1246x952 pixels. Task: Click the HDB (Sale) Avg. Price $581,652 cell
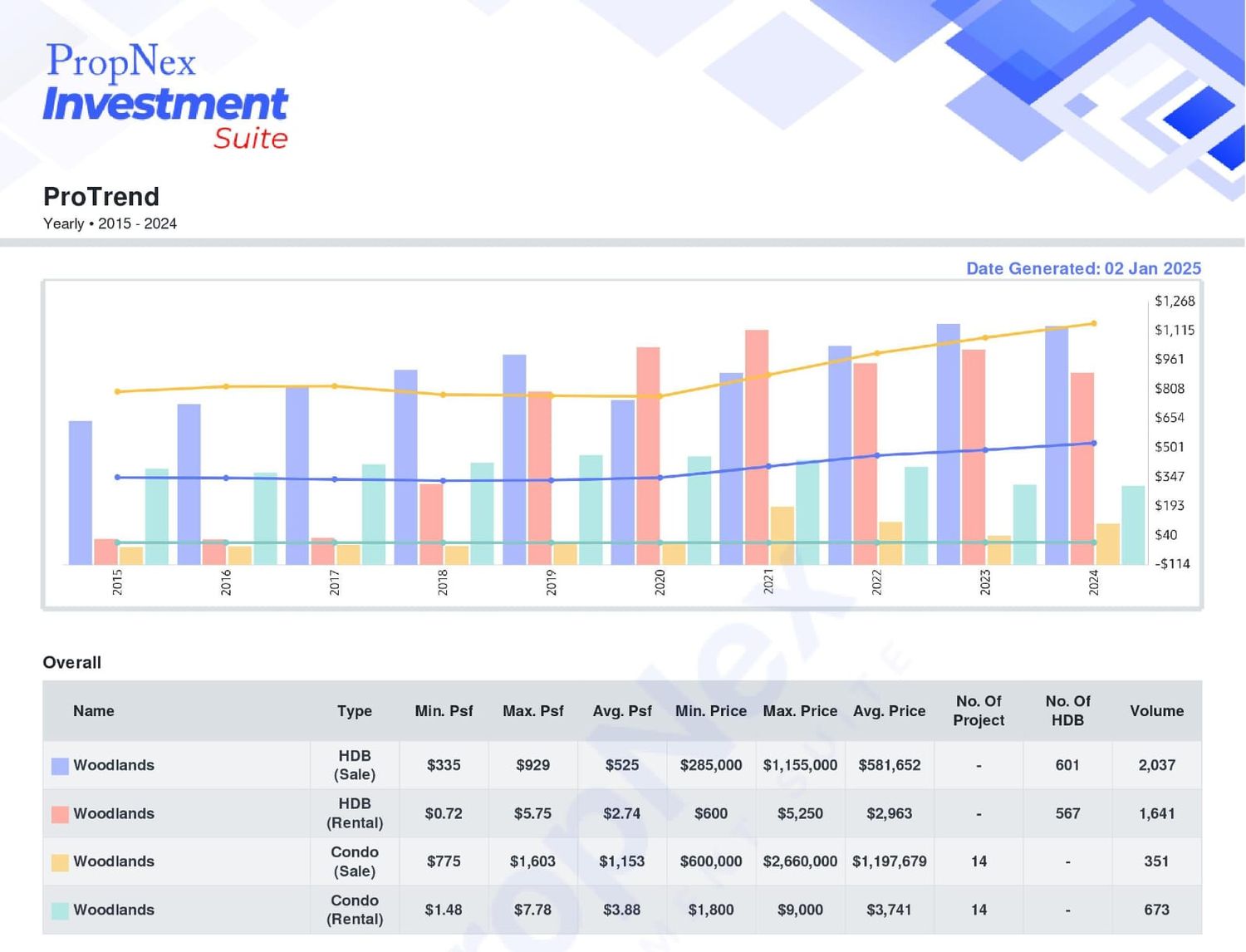pos(890,765)
